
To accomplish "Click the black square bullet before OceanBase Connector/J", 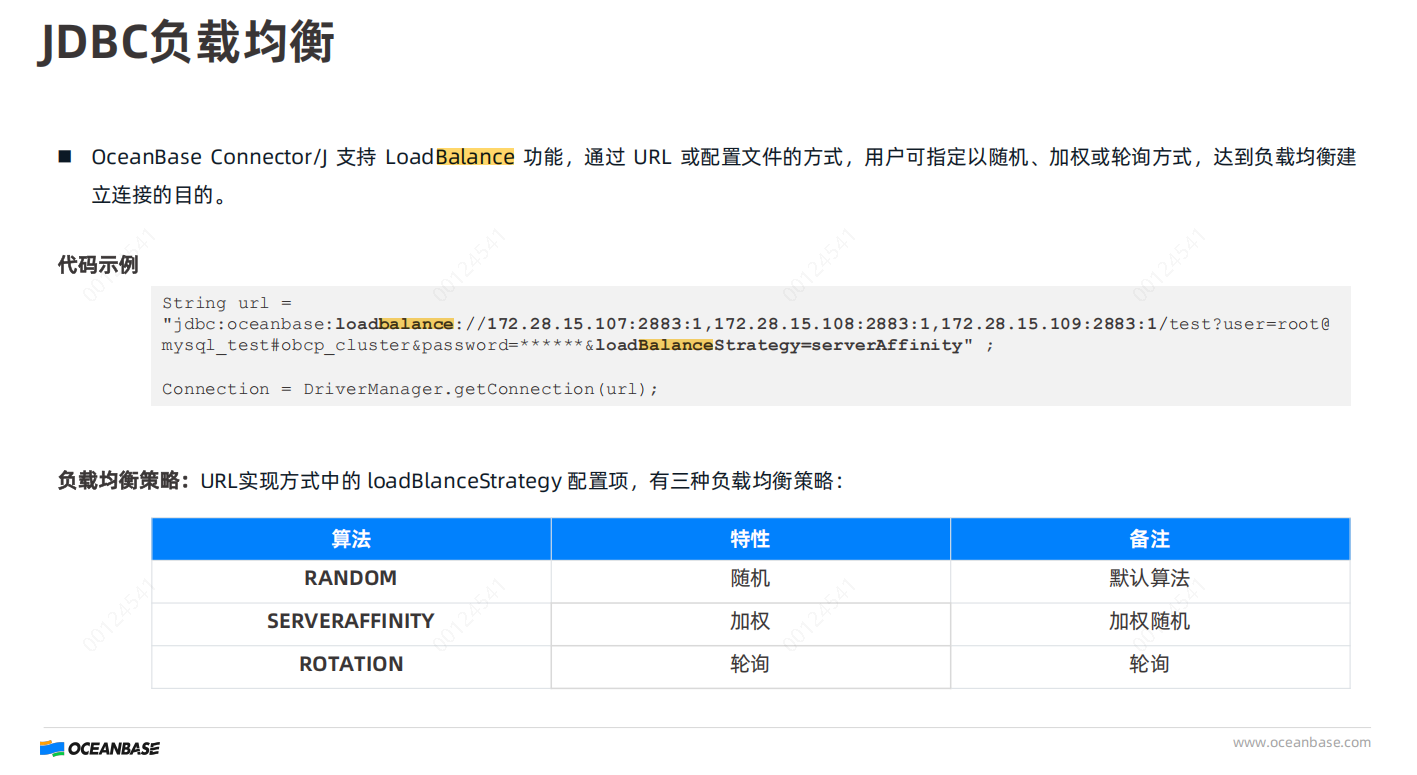I will (x=65, y=157).
